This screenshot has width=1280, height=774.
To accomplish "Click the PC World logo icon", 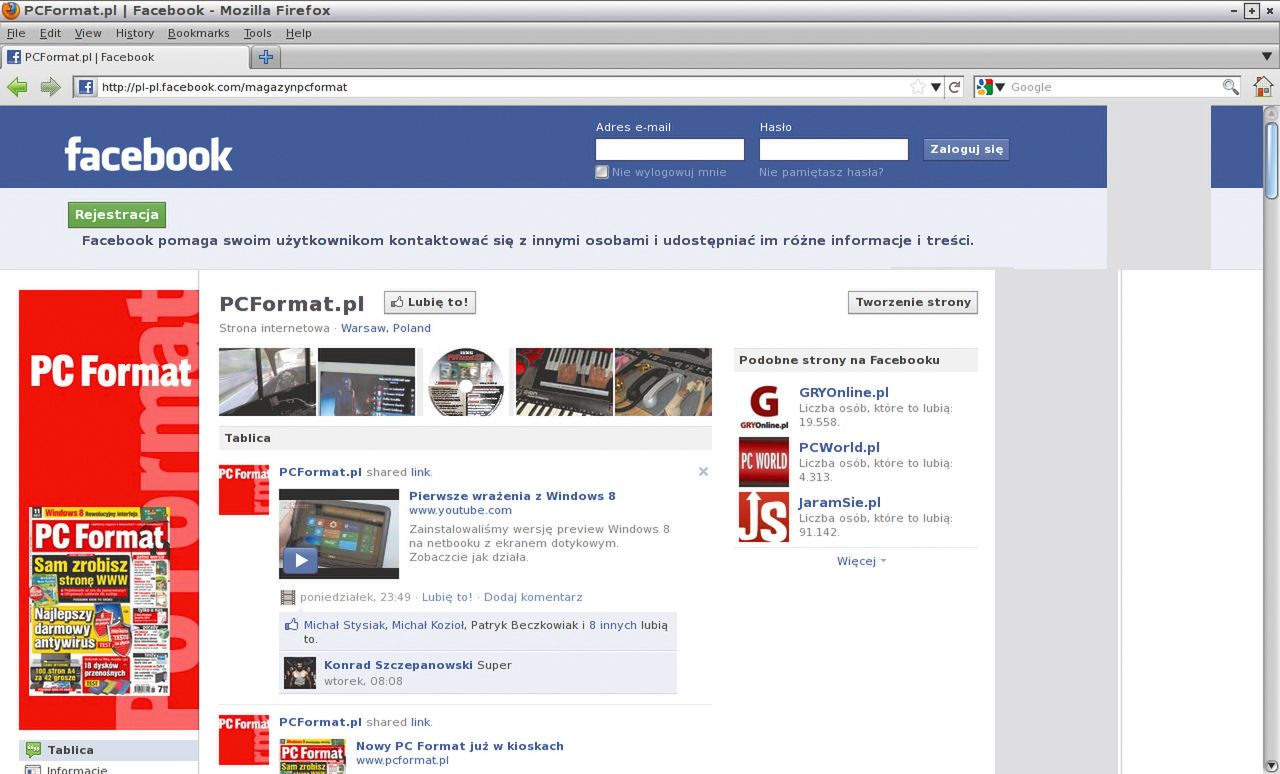I will [764, 462].
